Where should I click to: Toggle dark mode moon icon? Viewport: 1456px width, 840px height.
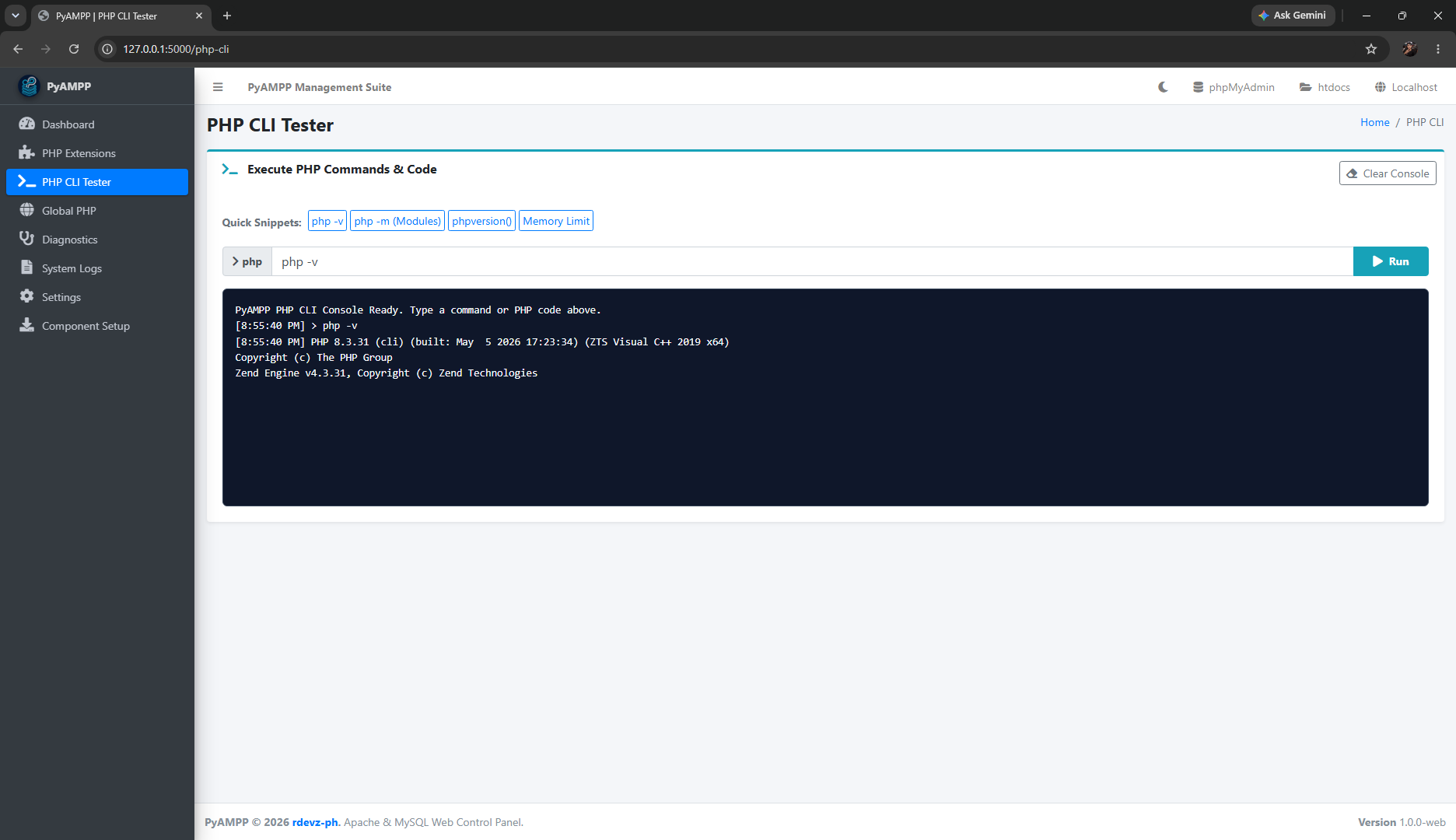click(x=1163, y=87)
